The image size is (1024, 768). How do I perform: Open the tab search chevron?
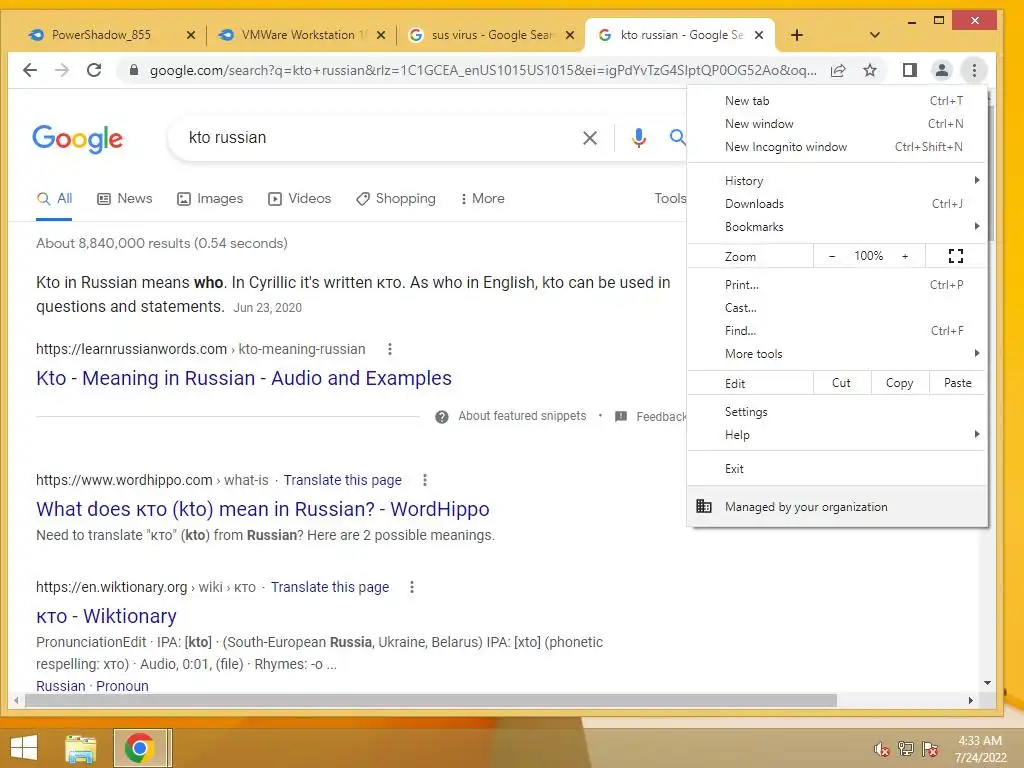pos(875,35)
